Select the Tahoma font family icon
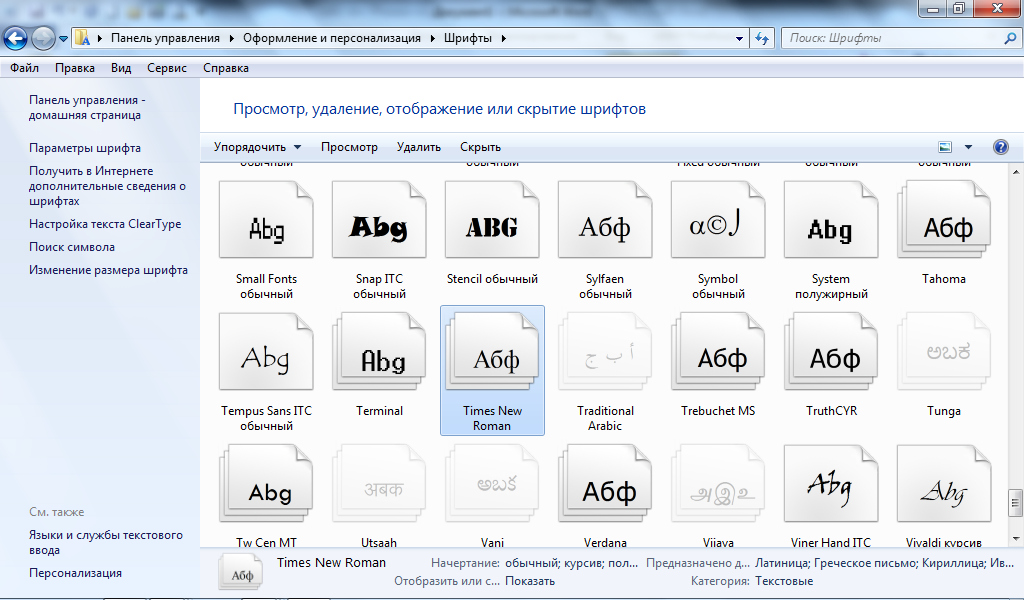Viewport: 1024px width, 600px height. [x=944, y=219]
